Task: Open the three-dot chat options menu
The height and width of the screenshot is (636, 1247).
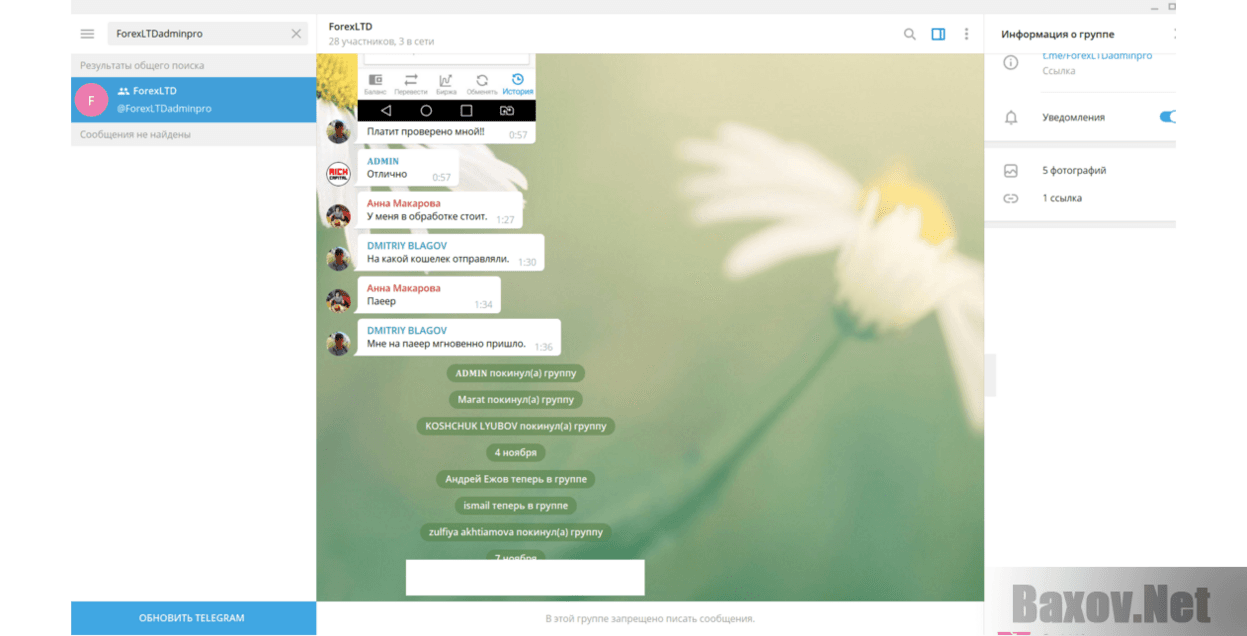Action: 966,34
